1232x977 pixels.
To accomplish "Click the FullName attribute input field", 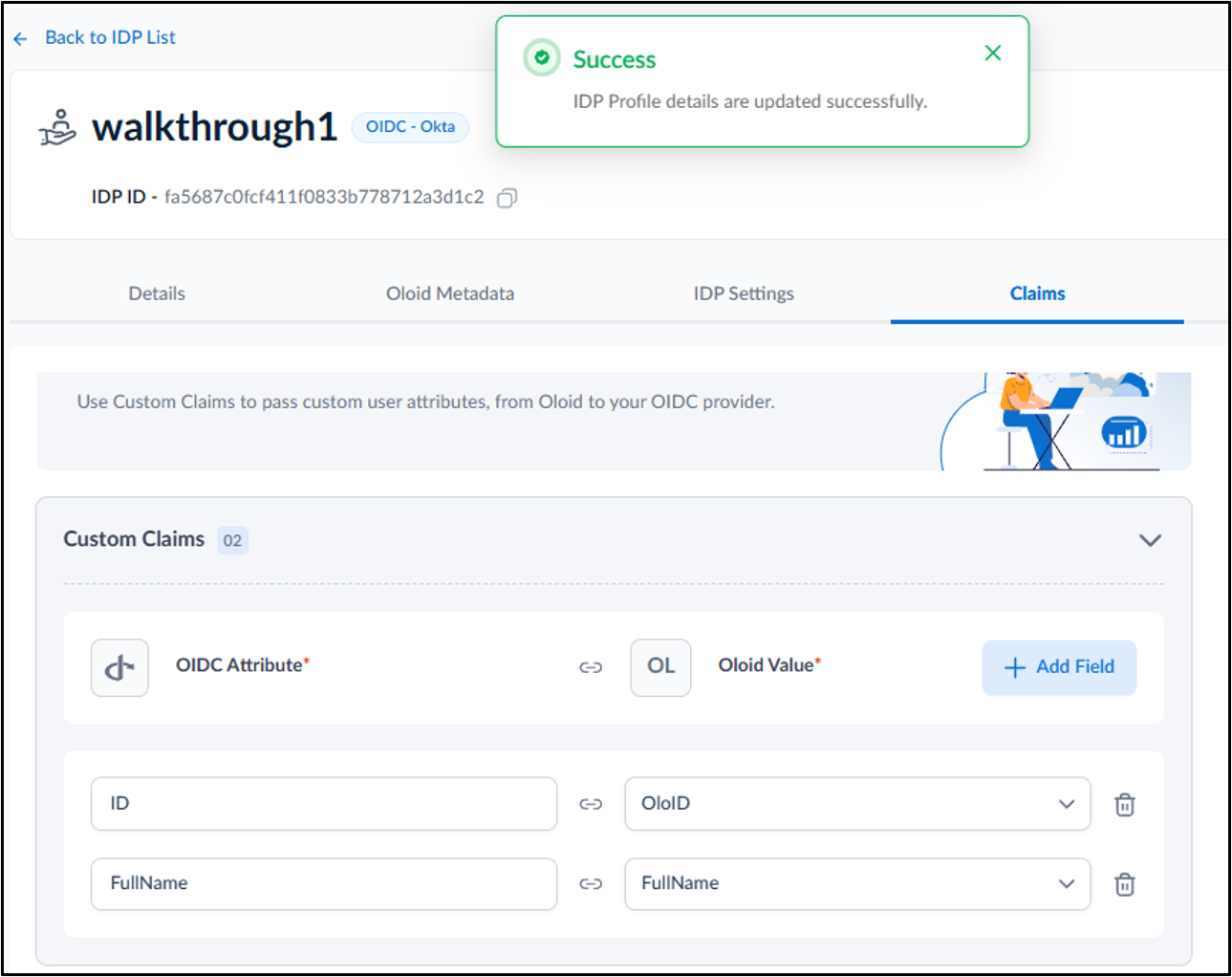I will (x=324, y=884).
